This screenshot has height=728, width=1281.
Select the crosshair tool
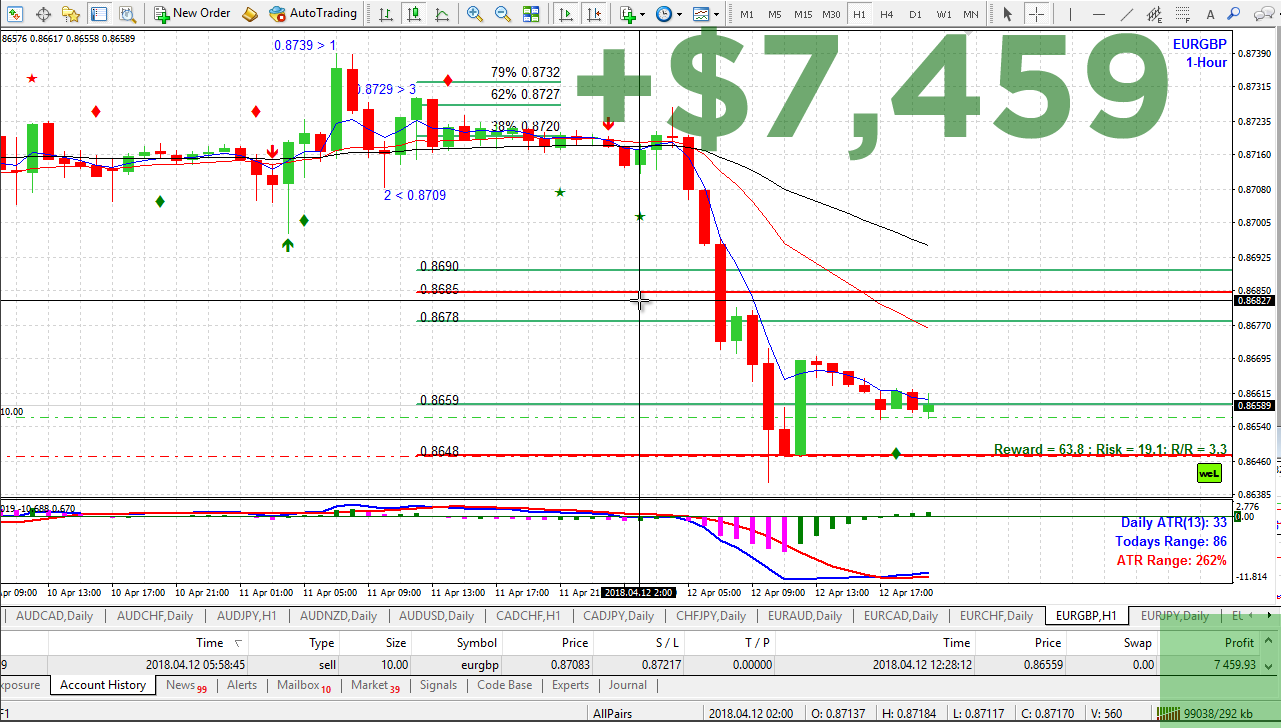[1037, 14]
